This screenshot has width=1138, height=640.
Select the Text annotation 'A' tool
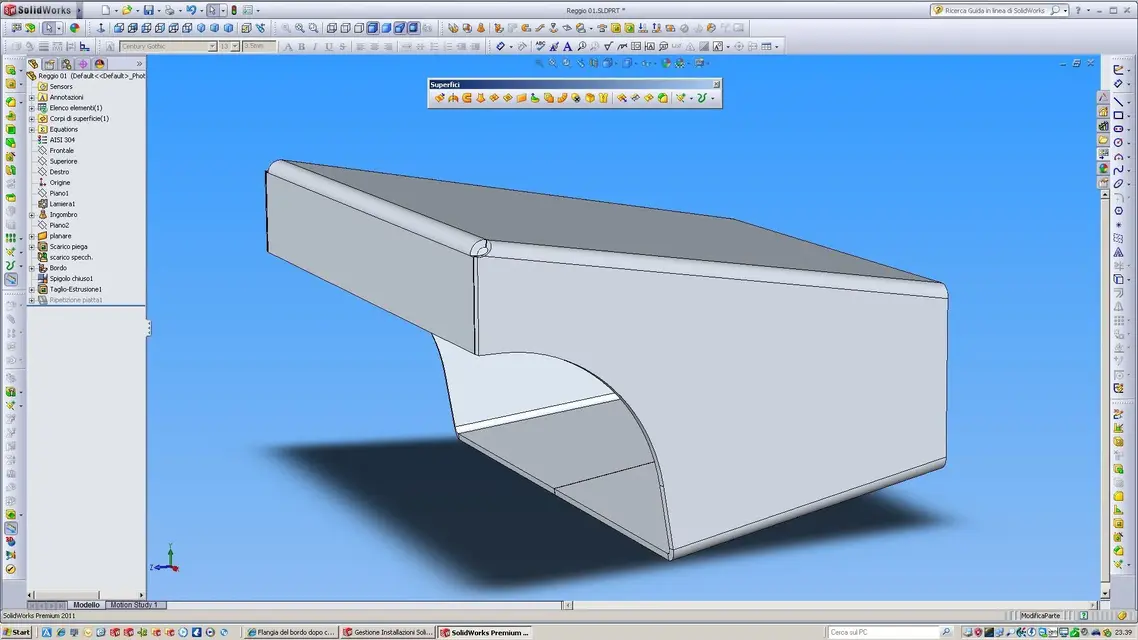[568, 46]
